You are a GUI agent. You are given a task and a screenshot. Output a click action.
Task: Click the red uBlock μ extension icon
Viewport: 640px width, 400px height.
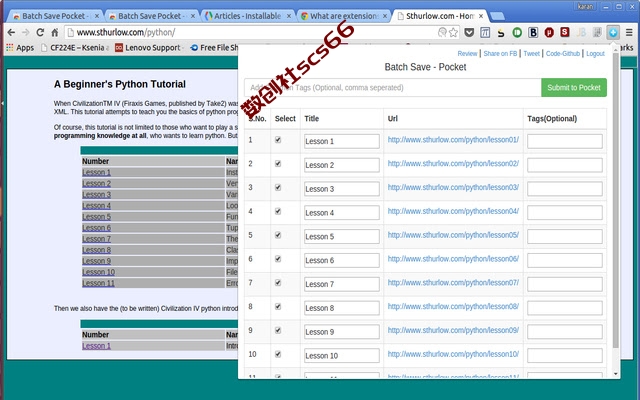(x=549, y=32)
